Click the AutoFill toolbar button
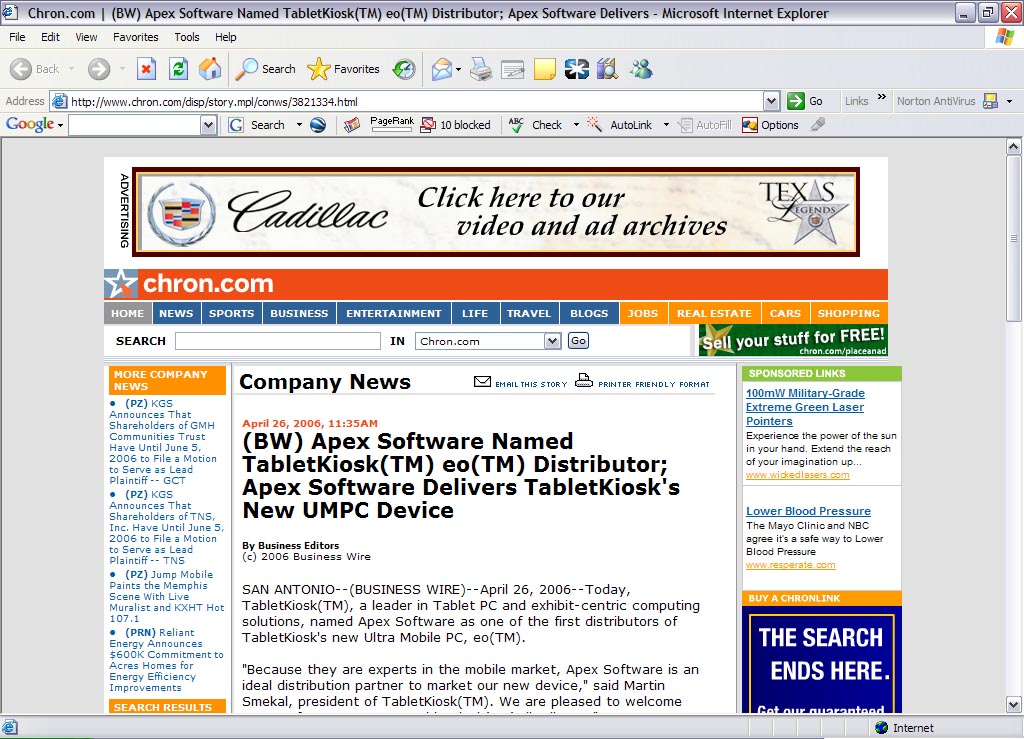The image size is (1024, 739). pos(705,125)
